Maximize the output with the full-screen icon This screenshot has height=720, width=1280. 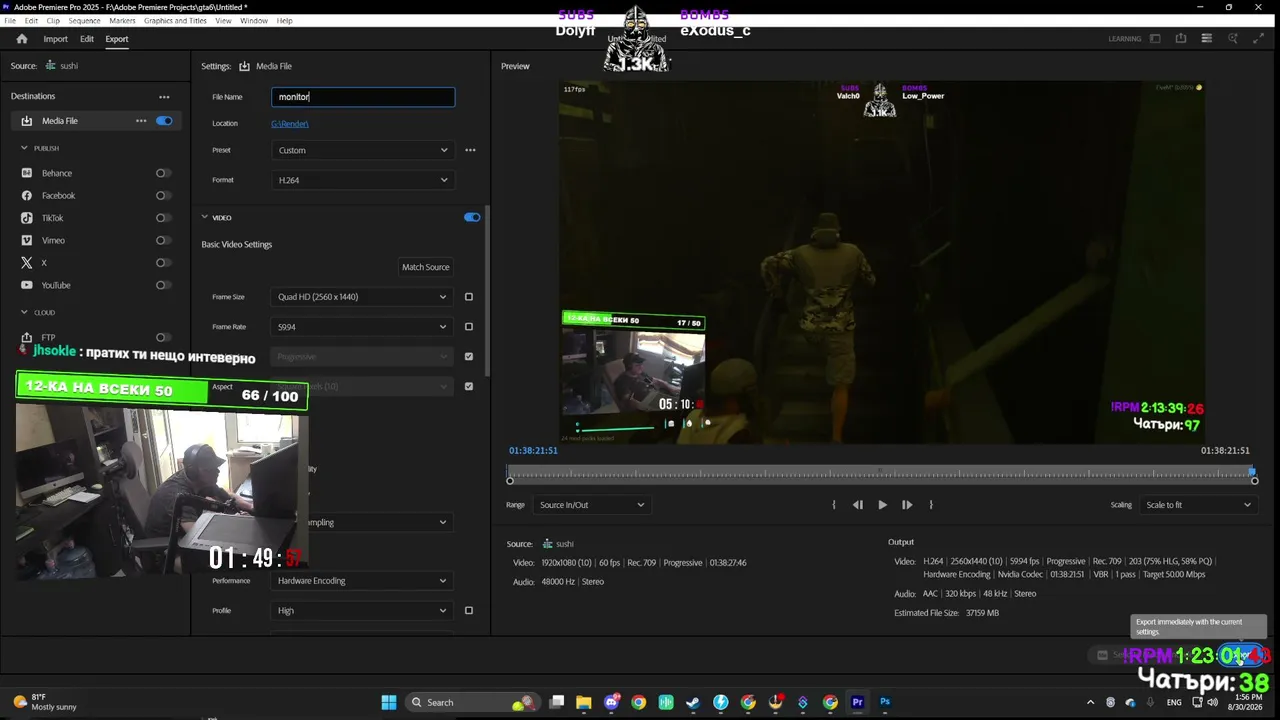coord(1259,39)
